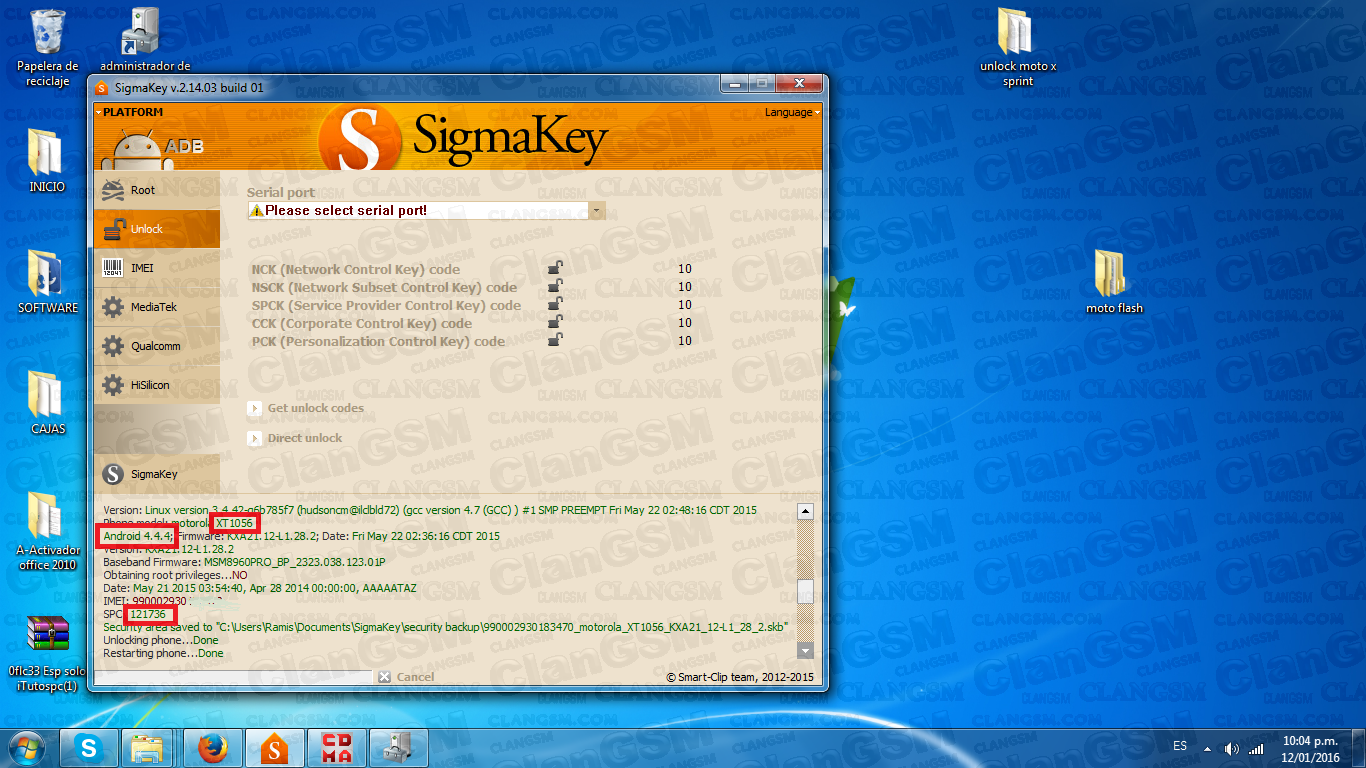
Task: Click the log scroll down arrow
Action: [805, 650]
